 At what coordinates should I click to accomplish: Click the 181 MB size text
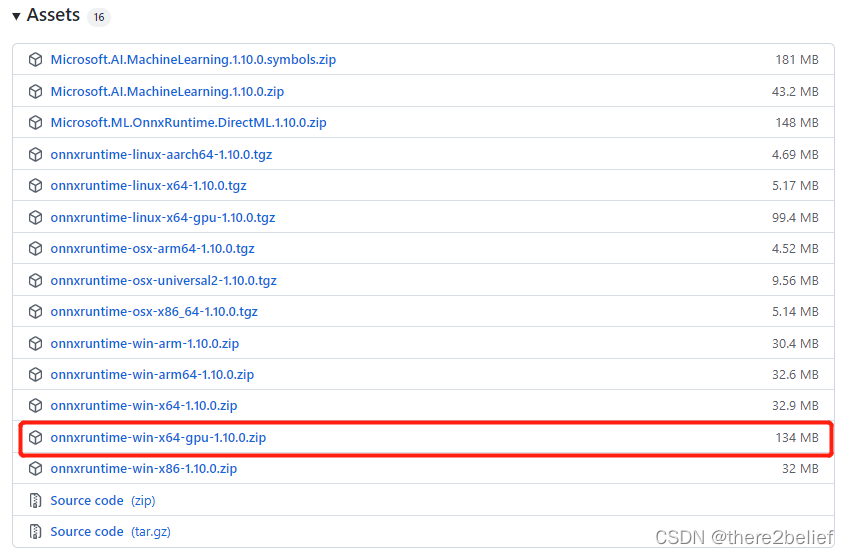click(796, 60)
